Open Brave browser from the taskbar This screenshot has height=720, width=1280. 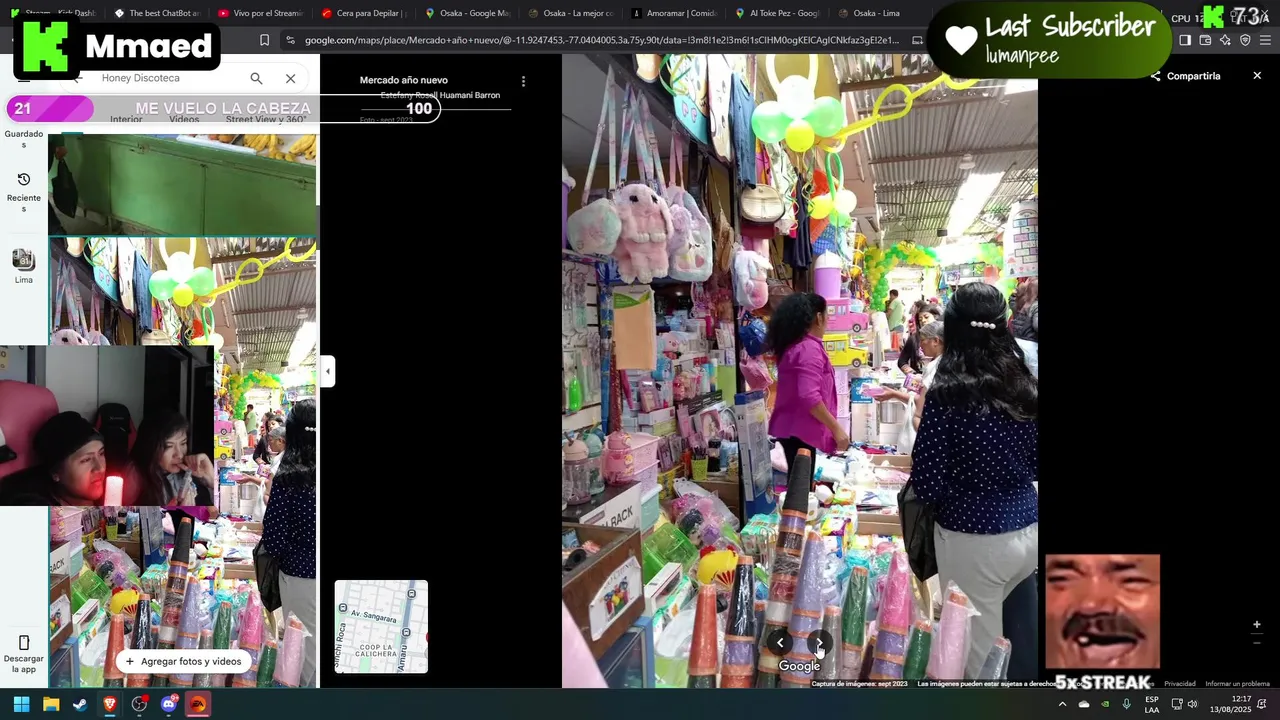(x=110, y=704)
